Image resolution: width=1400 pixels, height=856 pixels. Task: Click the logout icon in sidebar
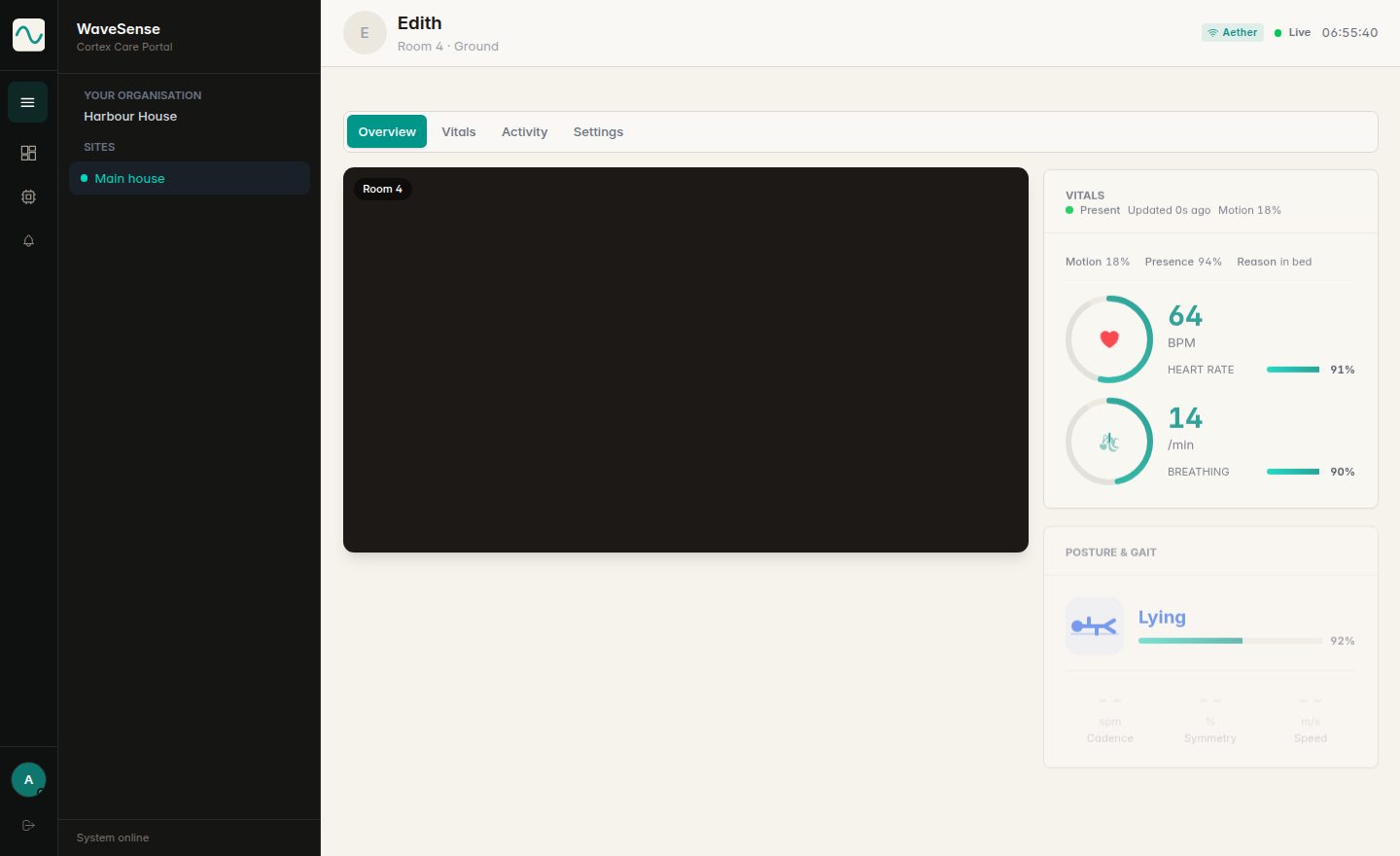pyautogui.click(x=28, y=825)
